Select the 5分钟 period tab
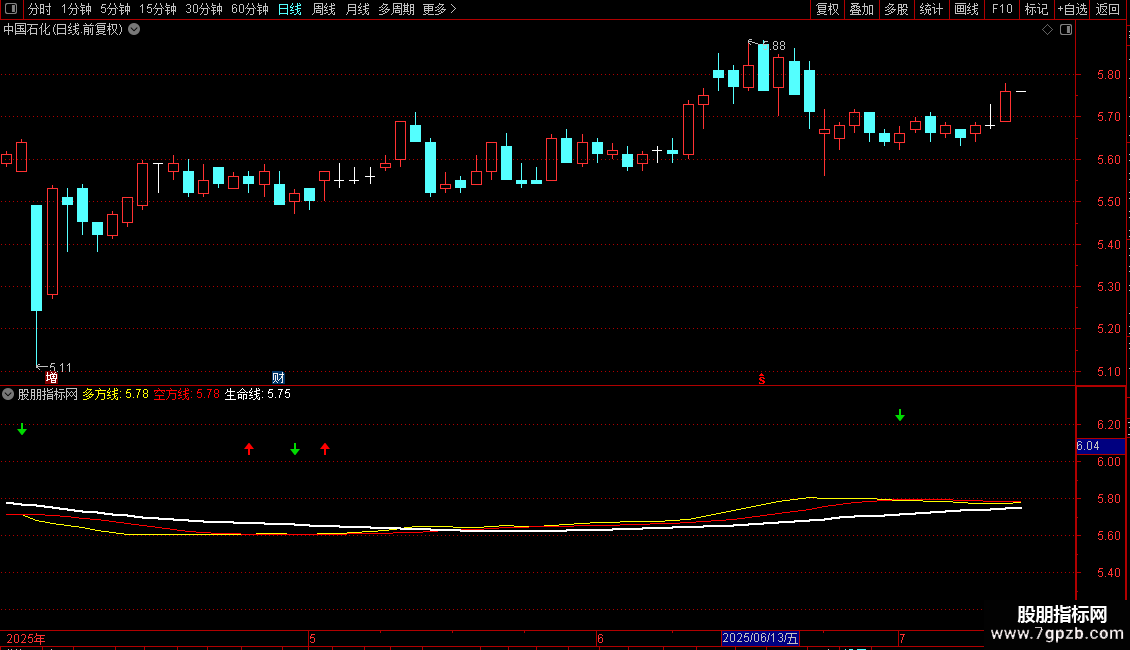Screen dimensions: 1130x650 coord(115,9)
